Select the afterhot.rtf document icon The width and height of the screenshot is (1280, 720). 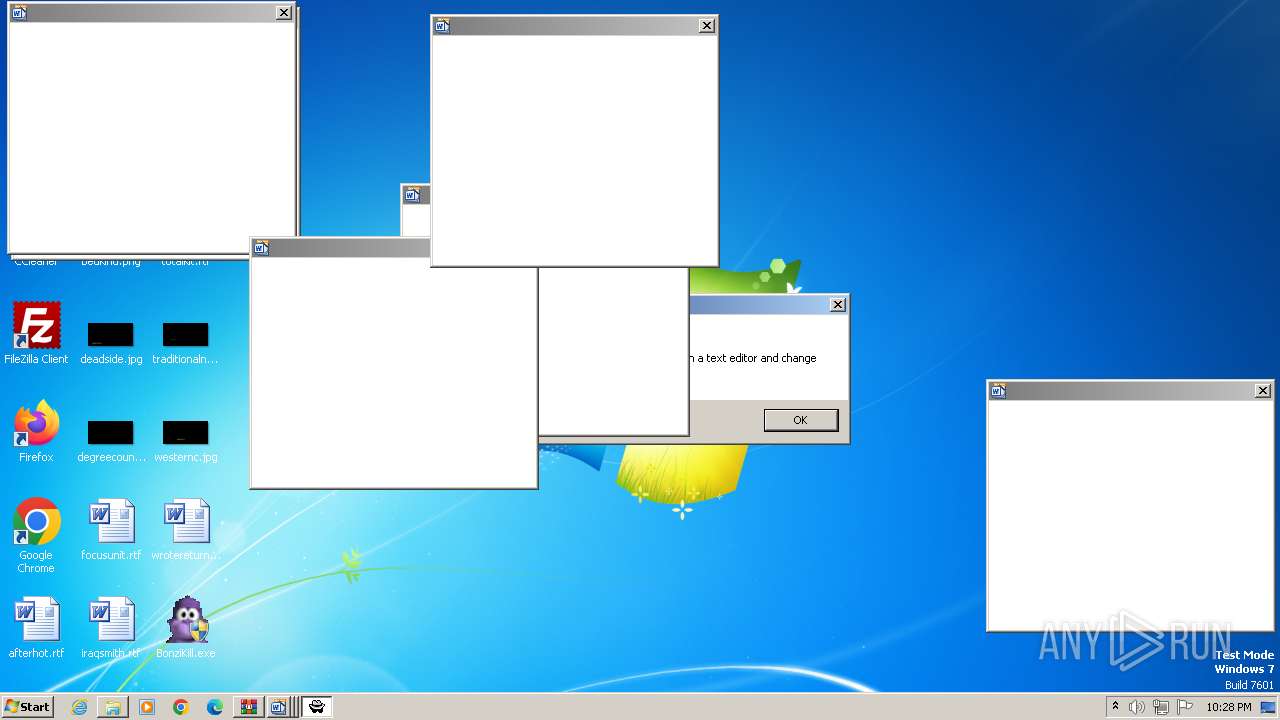click(x=36, y=628)
